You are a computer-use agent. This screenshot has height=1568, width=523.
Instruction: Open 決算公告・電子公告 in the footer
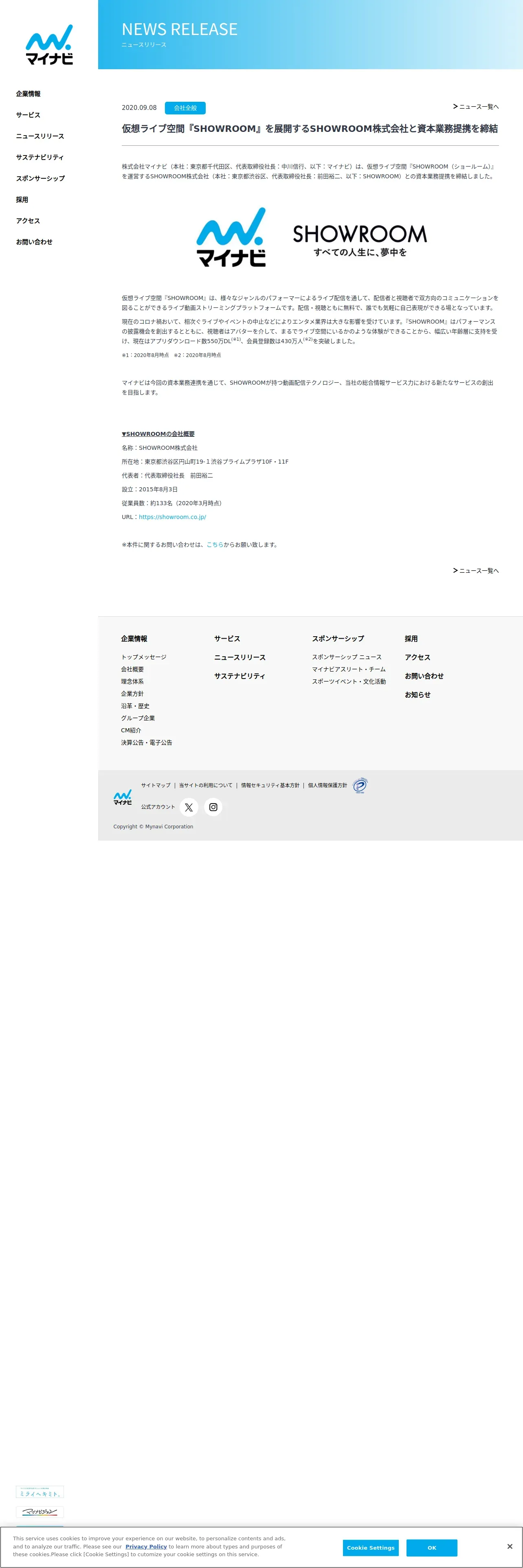point(147,742)
